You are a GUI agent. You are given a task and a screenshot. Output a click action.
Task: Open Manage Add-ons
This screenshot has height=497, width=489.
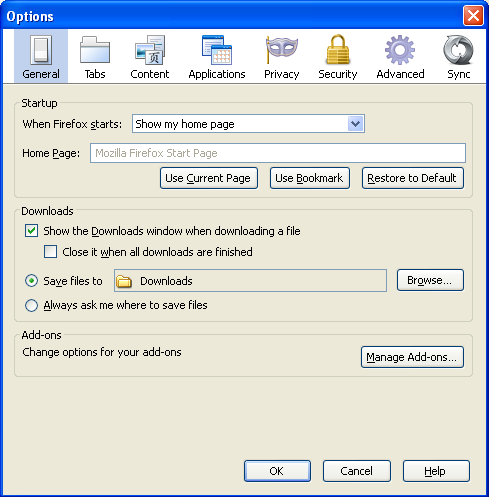(412, 357)
